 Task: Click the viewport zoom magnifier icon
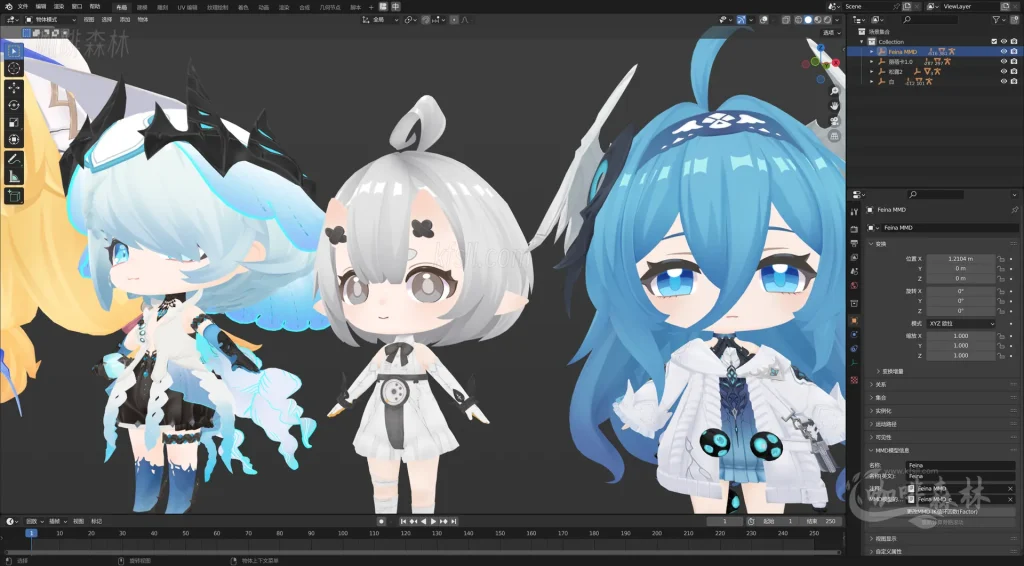coord(834,91)
